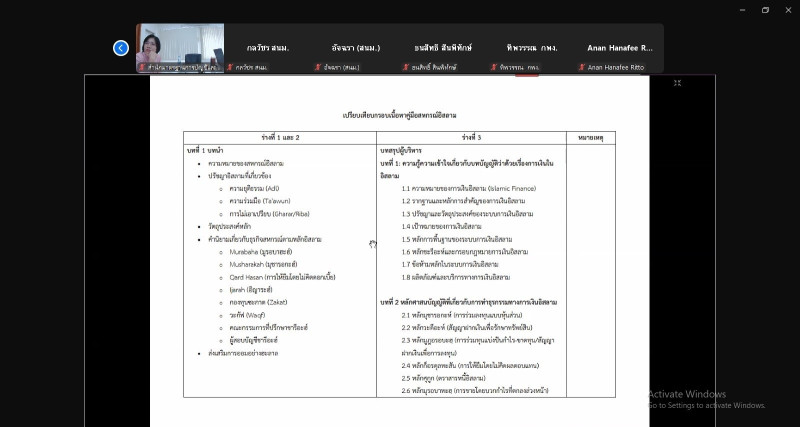Image resolution: width=800 pixels, height=427 pixels.
Task: Click the '(Waqf)' list item
Action: pos(247,315)
